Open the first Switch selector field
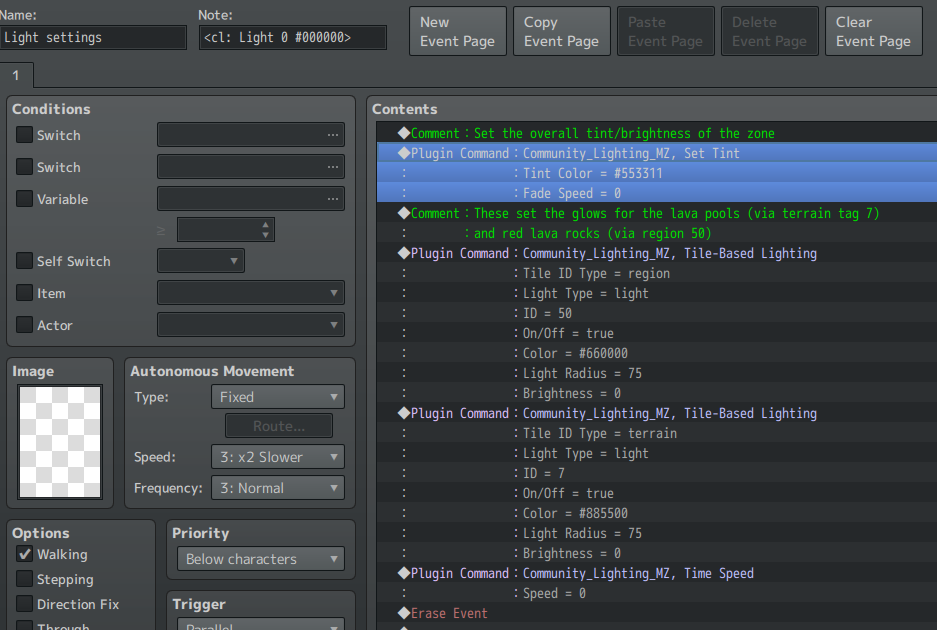This screenshot has width=937, height=630. tap(251, 134)
